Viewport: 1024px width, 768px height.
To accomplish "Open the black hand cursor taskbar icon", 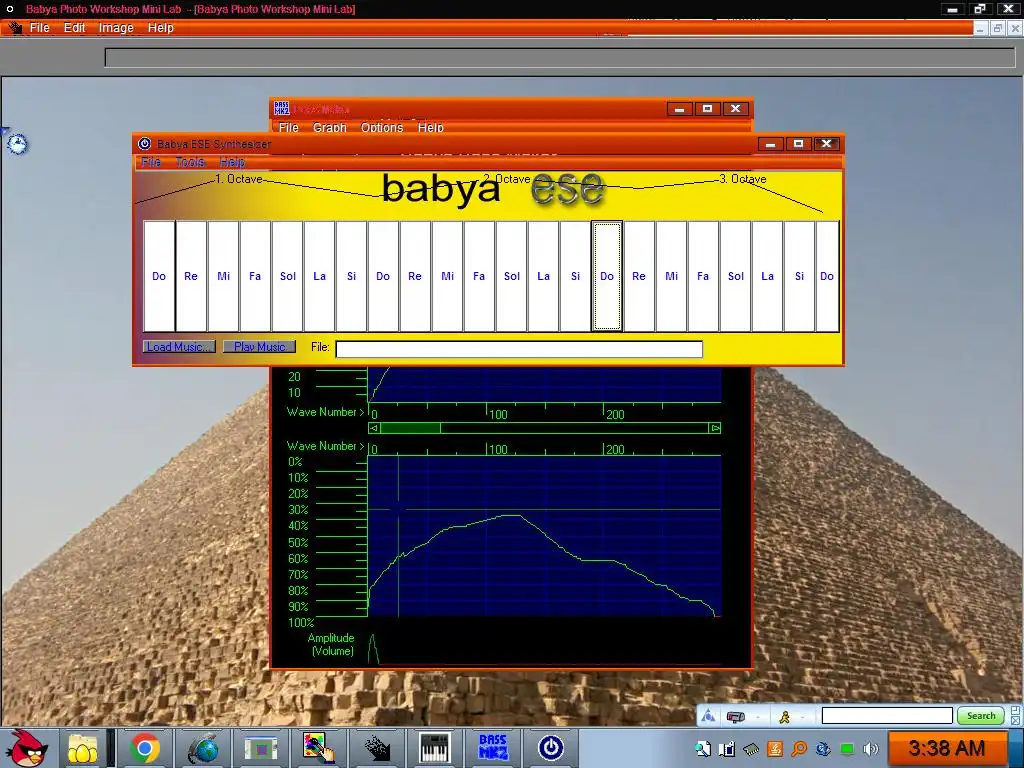I will point(377,748).
